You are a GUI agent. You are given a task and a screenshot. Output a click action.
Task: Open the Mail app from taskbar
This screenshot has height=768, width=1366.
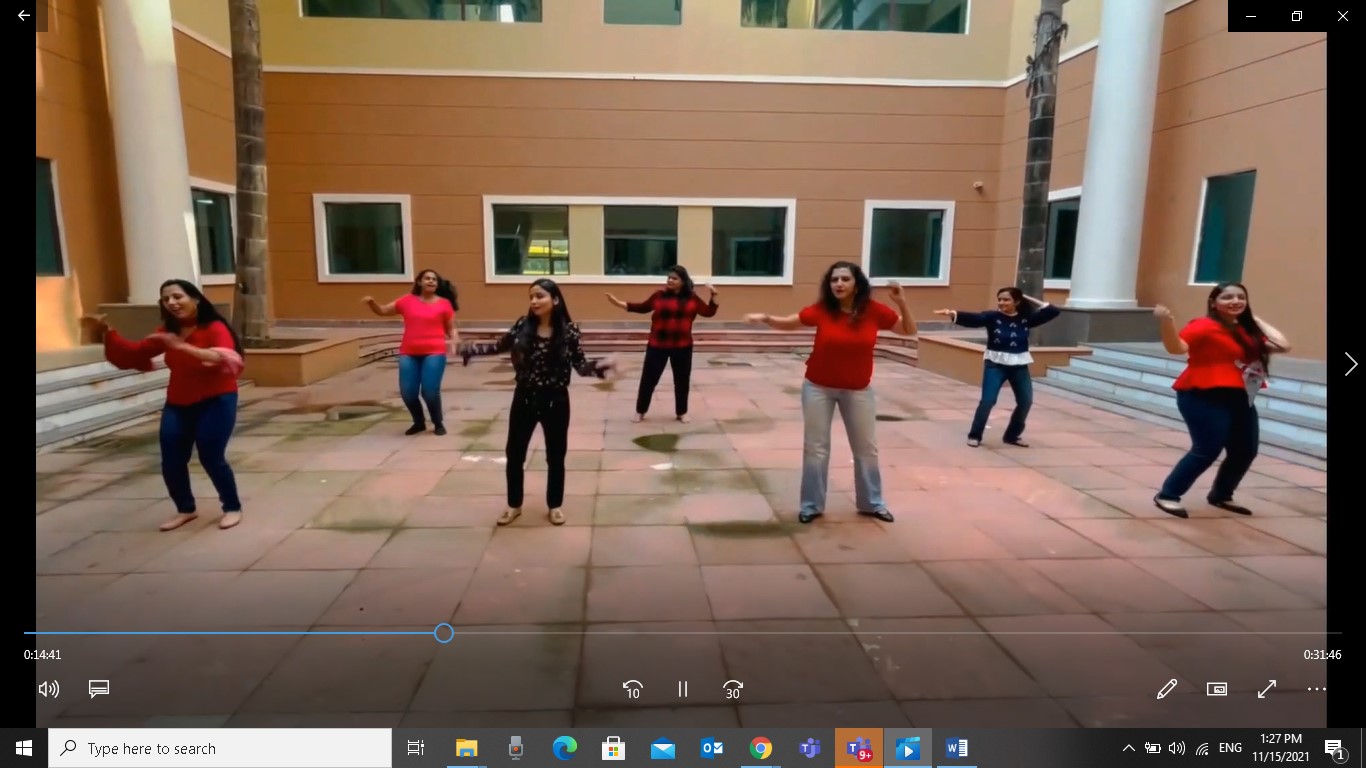662,748
